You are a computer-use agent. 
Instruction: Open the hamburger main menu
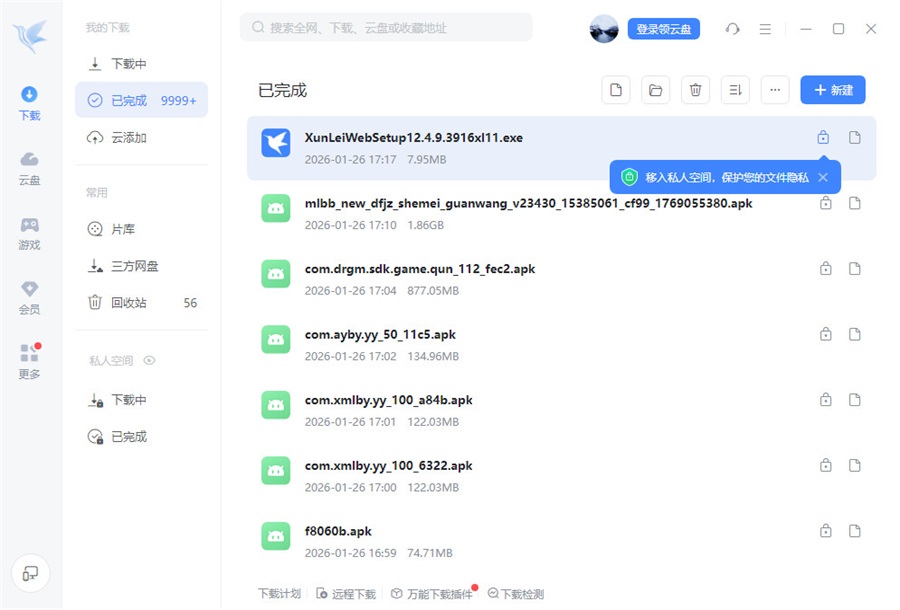[x=765, y=29]
